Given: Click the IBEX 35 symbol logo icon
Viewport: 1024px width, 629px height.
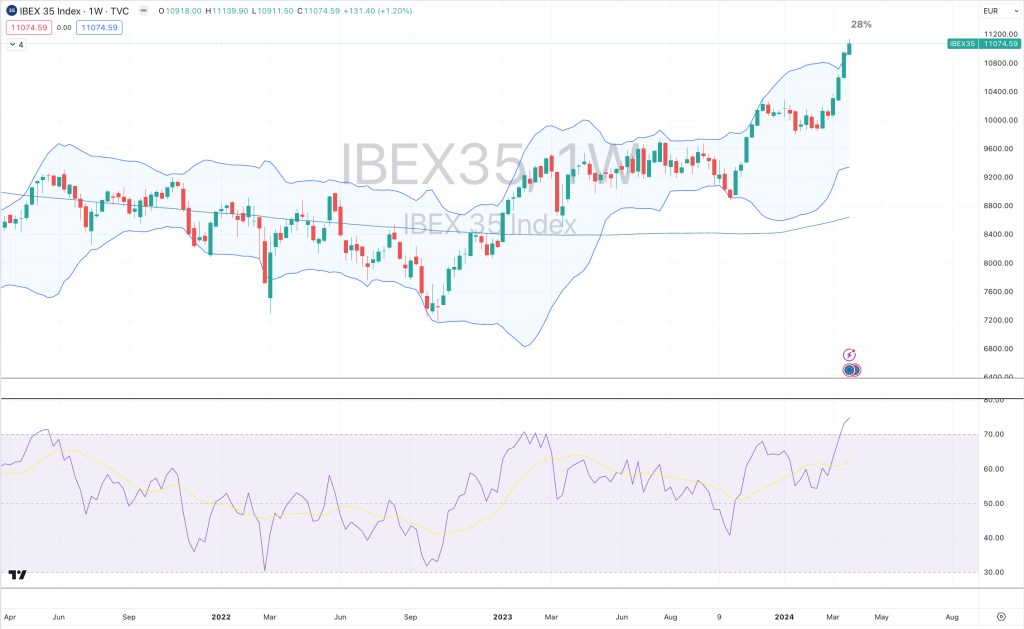Looking at the screenshot, I should [x=11, y=11].
